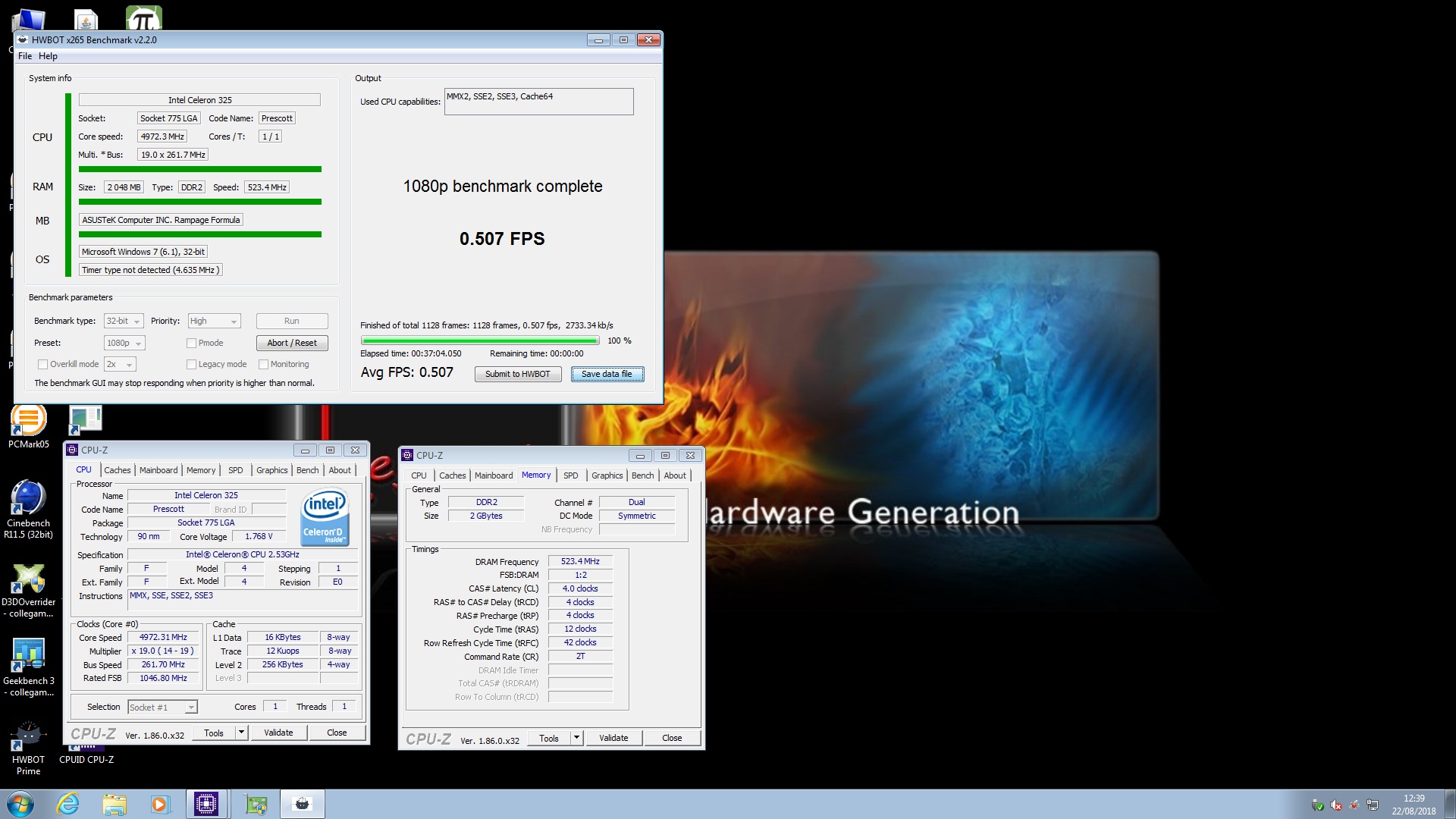Screen dimensions: 1456x819
Task: Switch to CPU-Z taskbar button
Action: click(x=206, y=804)
